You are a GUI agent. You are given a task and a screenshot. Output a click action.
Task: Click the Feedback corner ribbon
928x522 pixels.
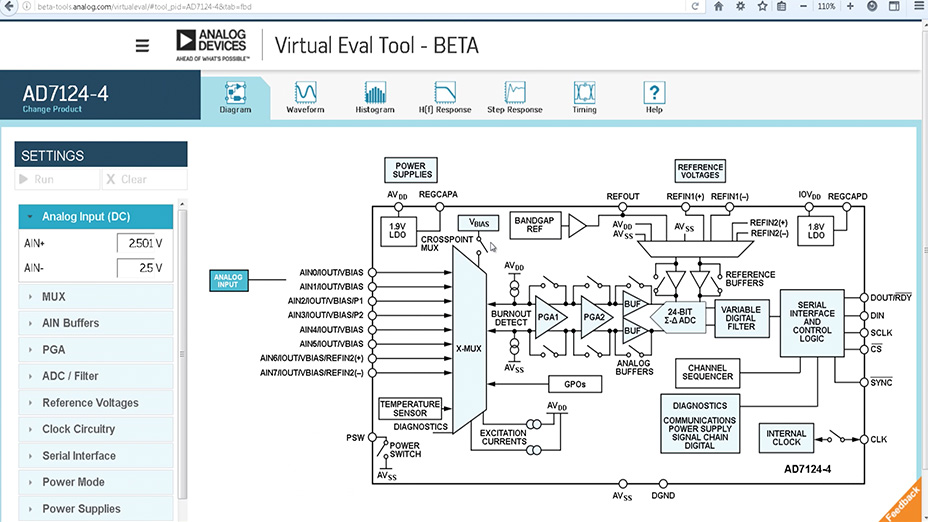tap(904, 500)
